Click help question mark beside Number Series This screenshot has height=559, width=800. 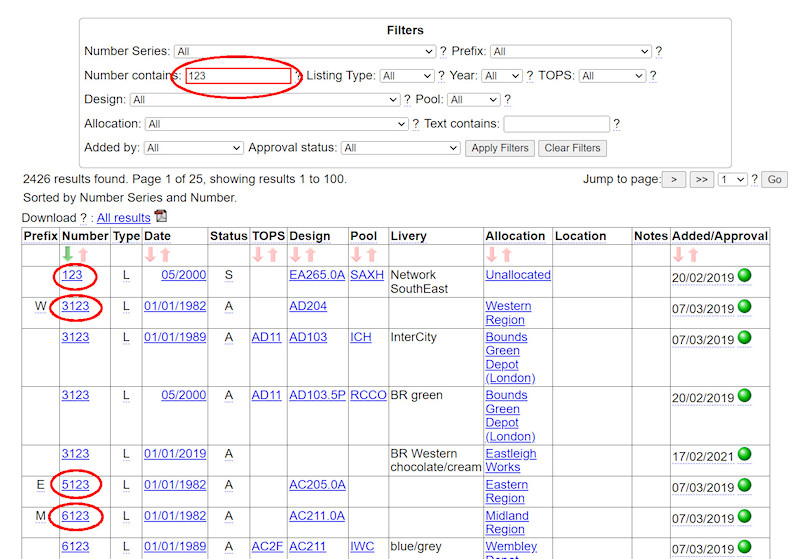[443, 52]
